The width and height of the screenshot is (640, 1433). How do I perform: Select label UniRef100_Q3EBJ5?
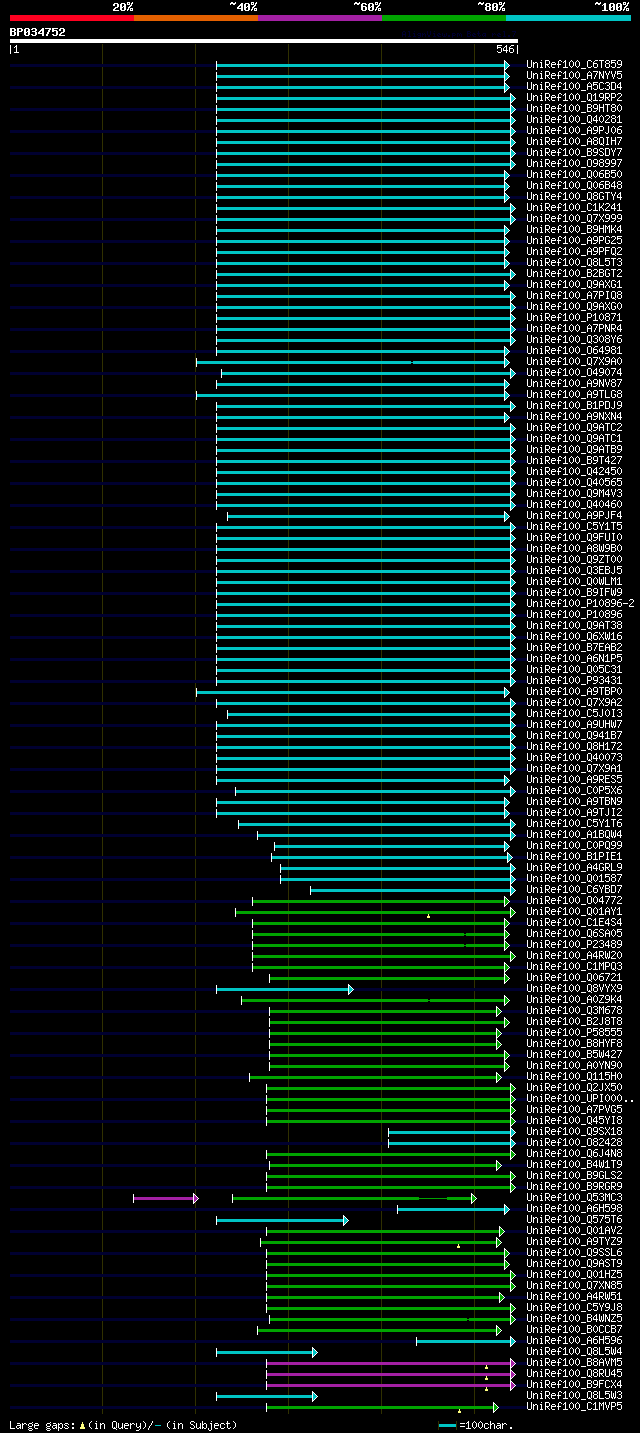pyautogui.click(x=574, y=571)
